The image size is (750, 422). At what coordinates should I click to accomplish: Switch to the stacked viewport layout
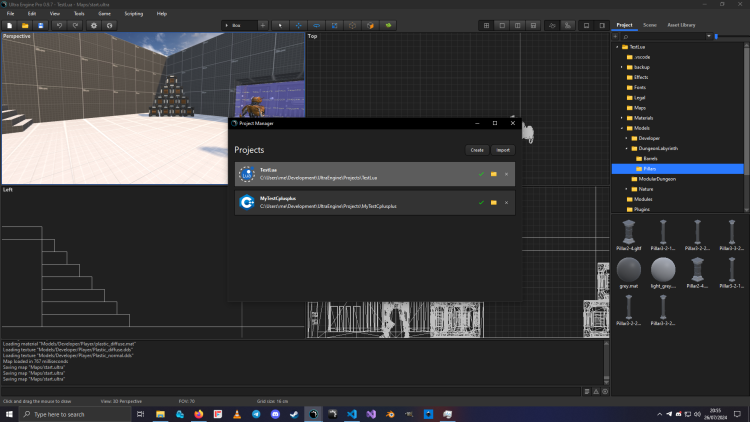(533, 25)
